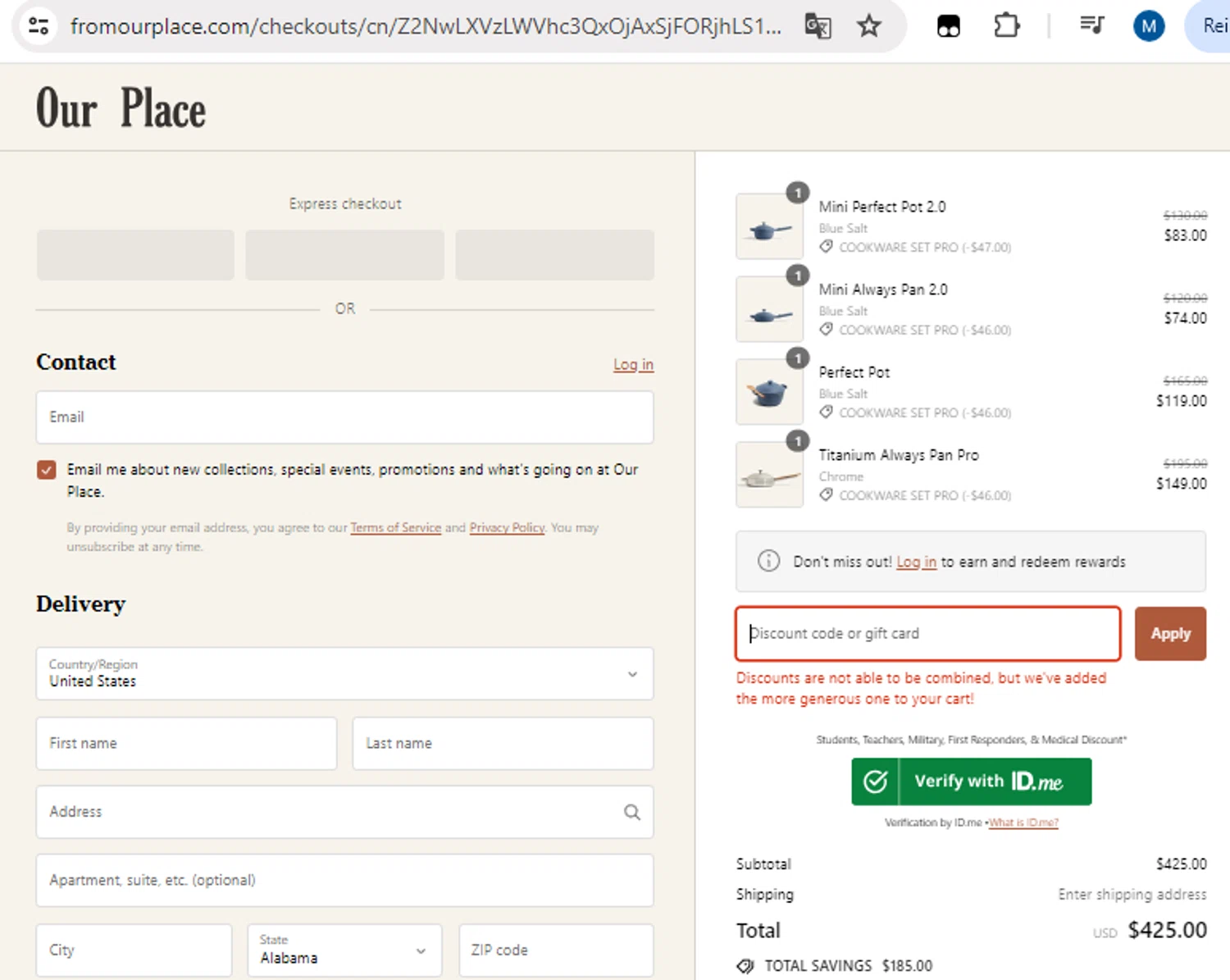The image size is (1230, 980).
Task: Click the $425.00 Total amount
Action: (x=1168, y=930)
